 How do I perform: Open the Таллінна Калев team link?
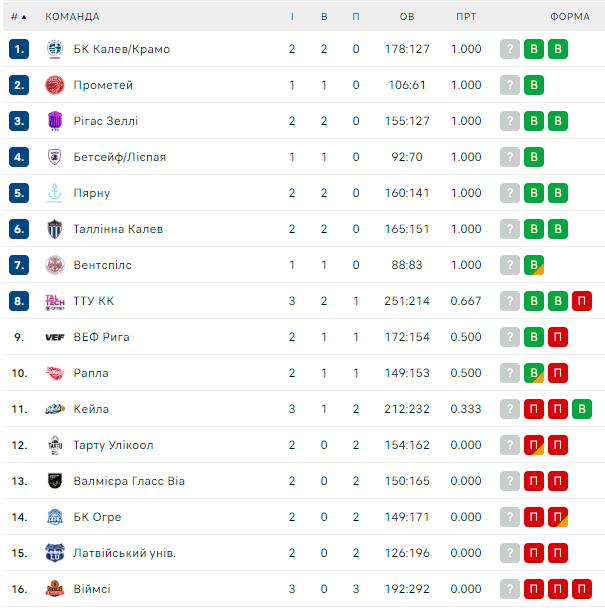[x=118, y=229]
